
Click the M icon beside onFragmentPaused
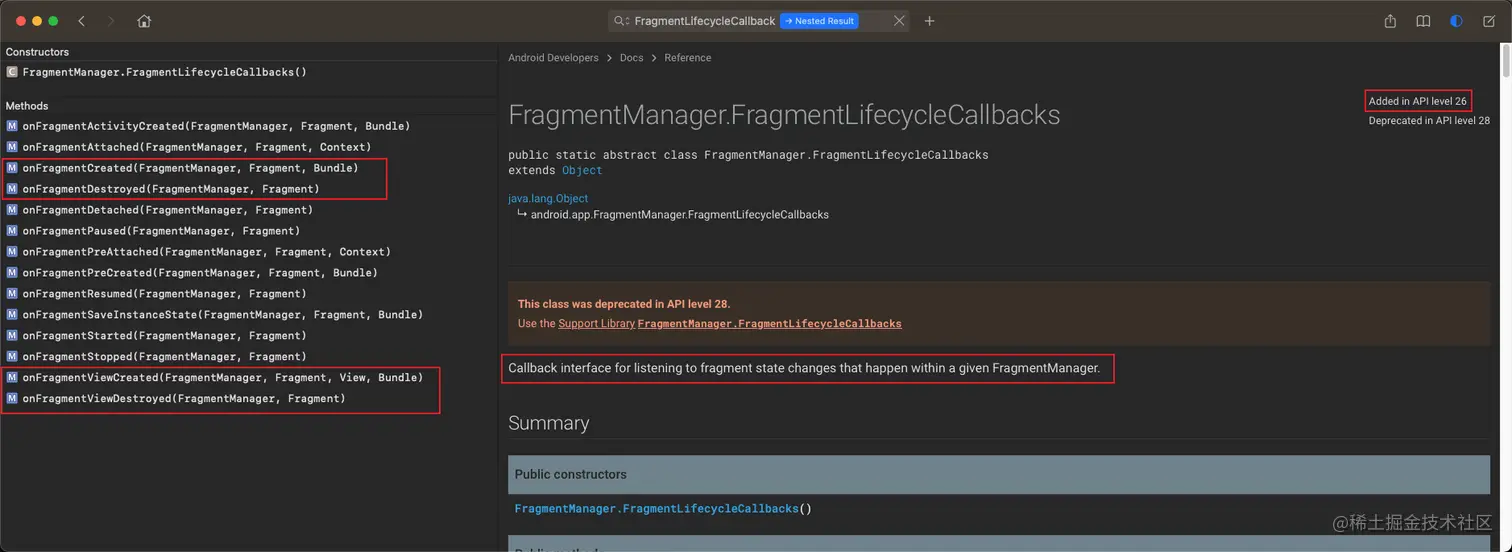pyautogui.click(x=12, y=231)
